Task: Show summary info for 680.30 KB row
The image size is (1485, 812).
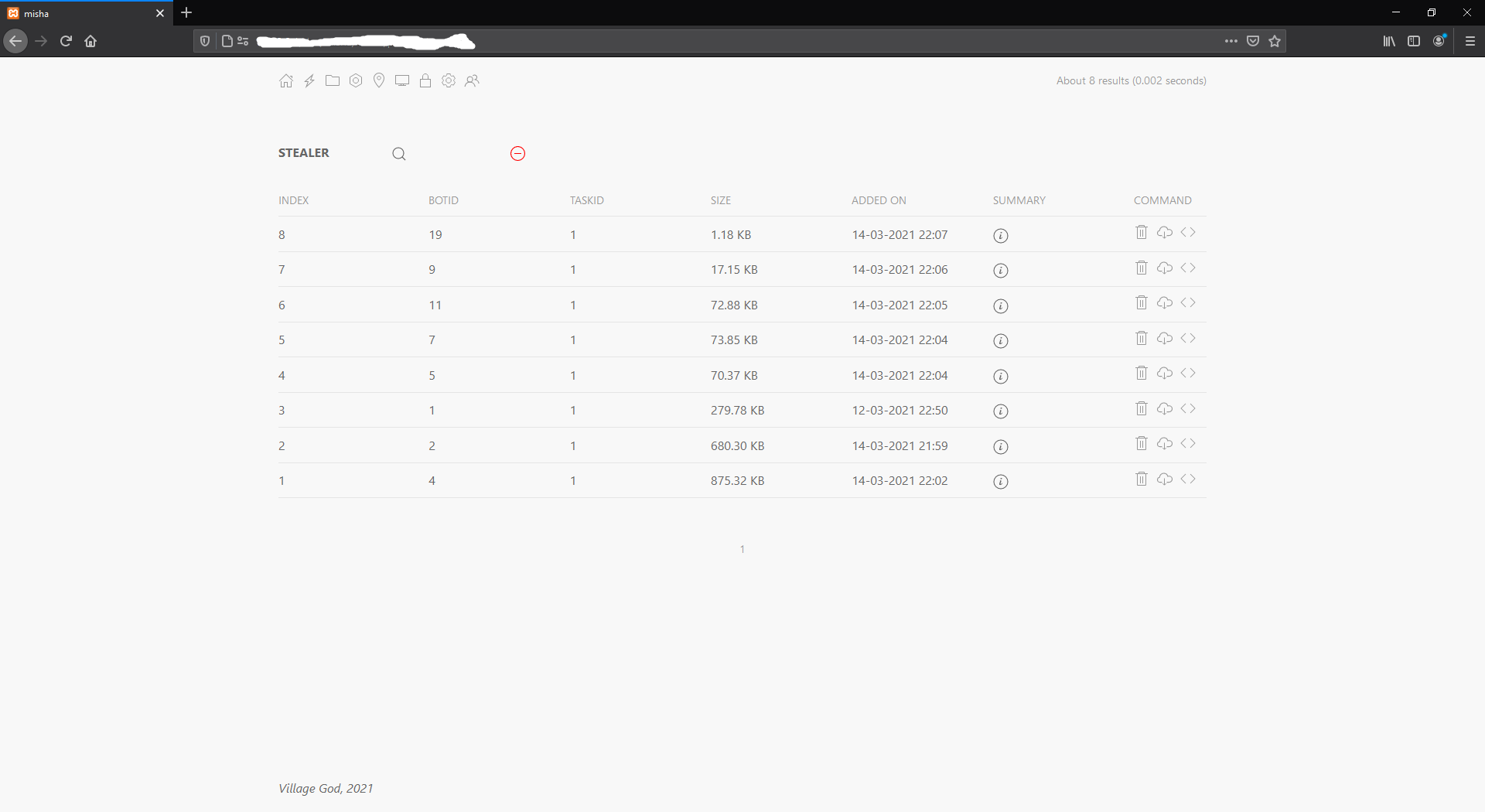Action: (x=1001, y=447)
